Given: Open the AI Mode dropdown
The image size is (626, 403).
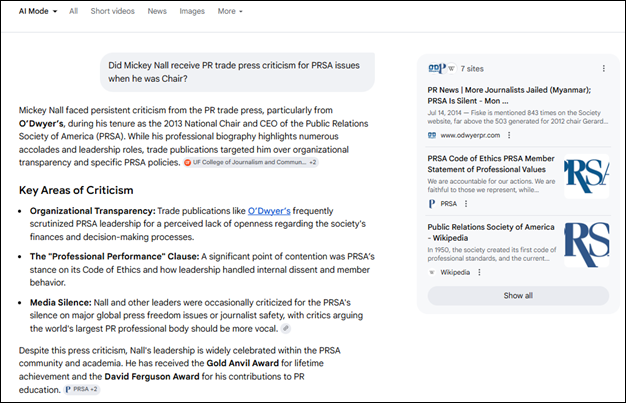Looking at the screenshot, I should pos(36,11).
